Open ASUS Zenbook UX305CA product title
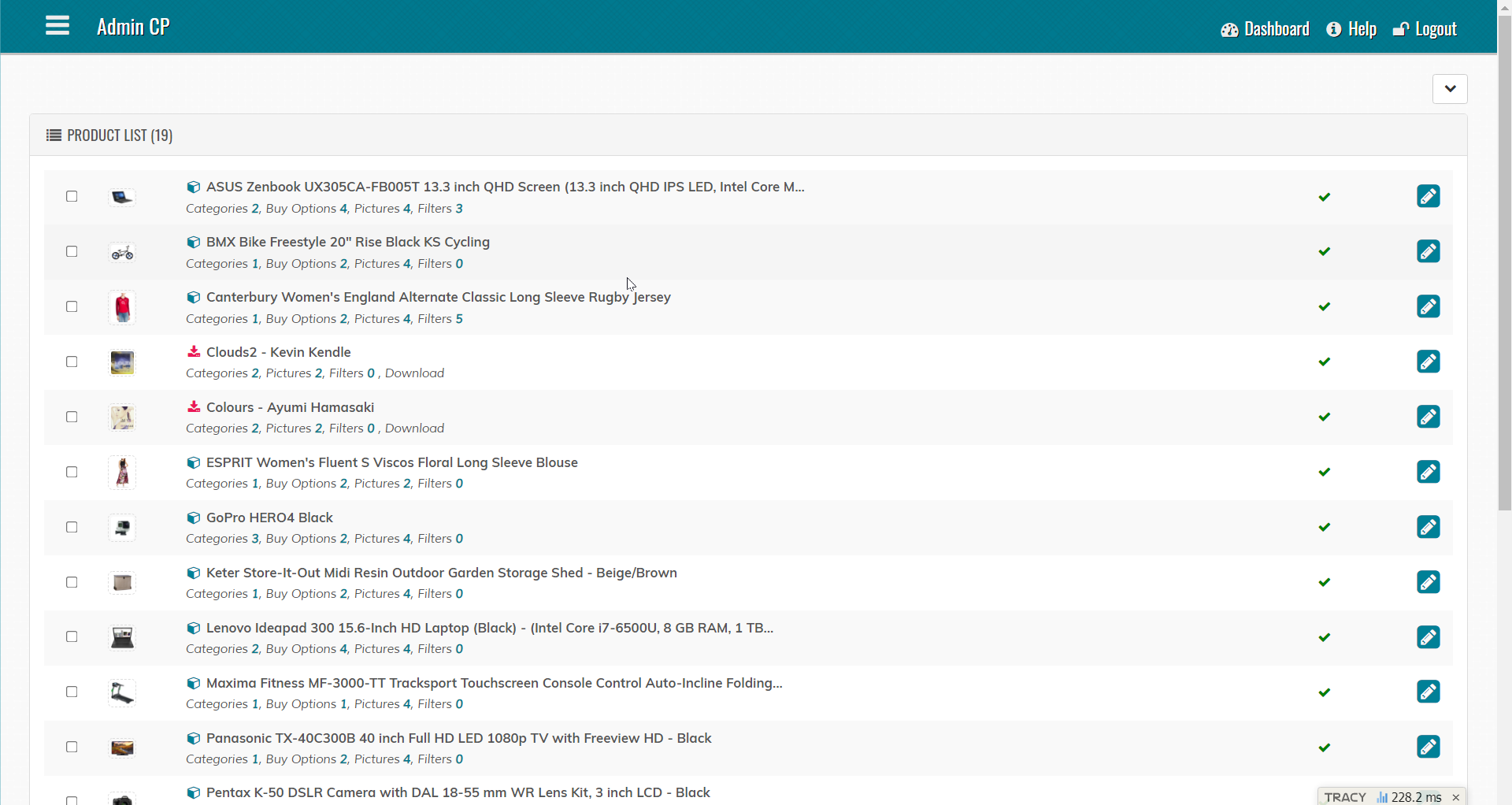 (x=505, y=187)
